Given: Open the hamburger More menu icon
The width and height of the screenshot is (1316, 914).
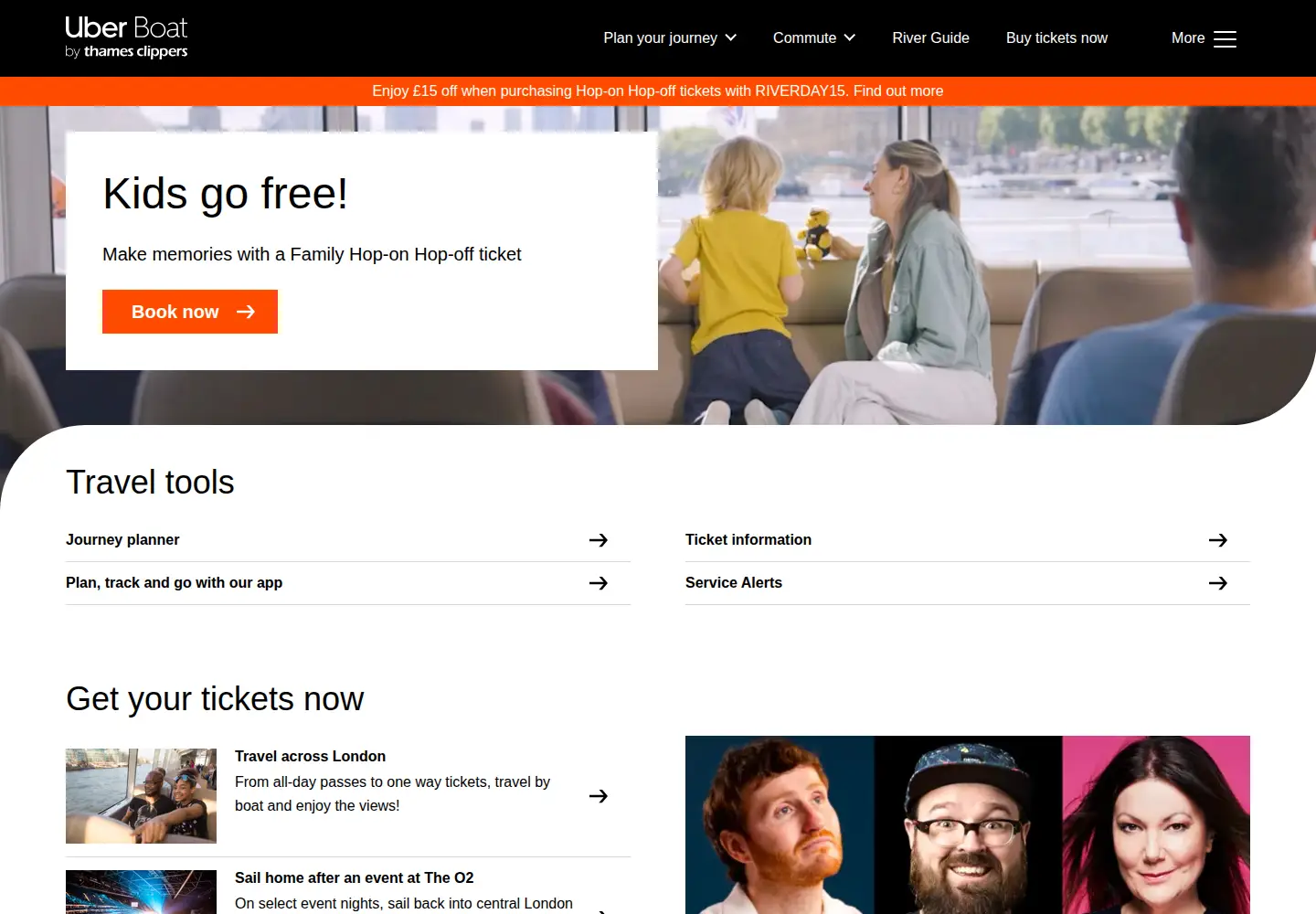Looking at the screenshot, I should [x=1225, y=38].
